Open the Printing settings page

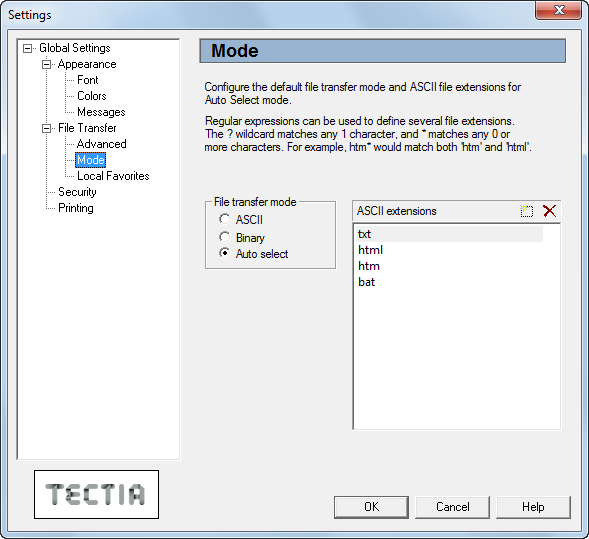click(x=76, y=208)
